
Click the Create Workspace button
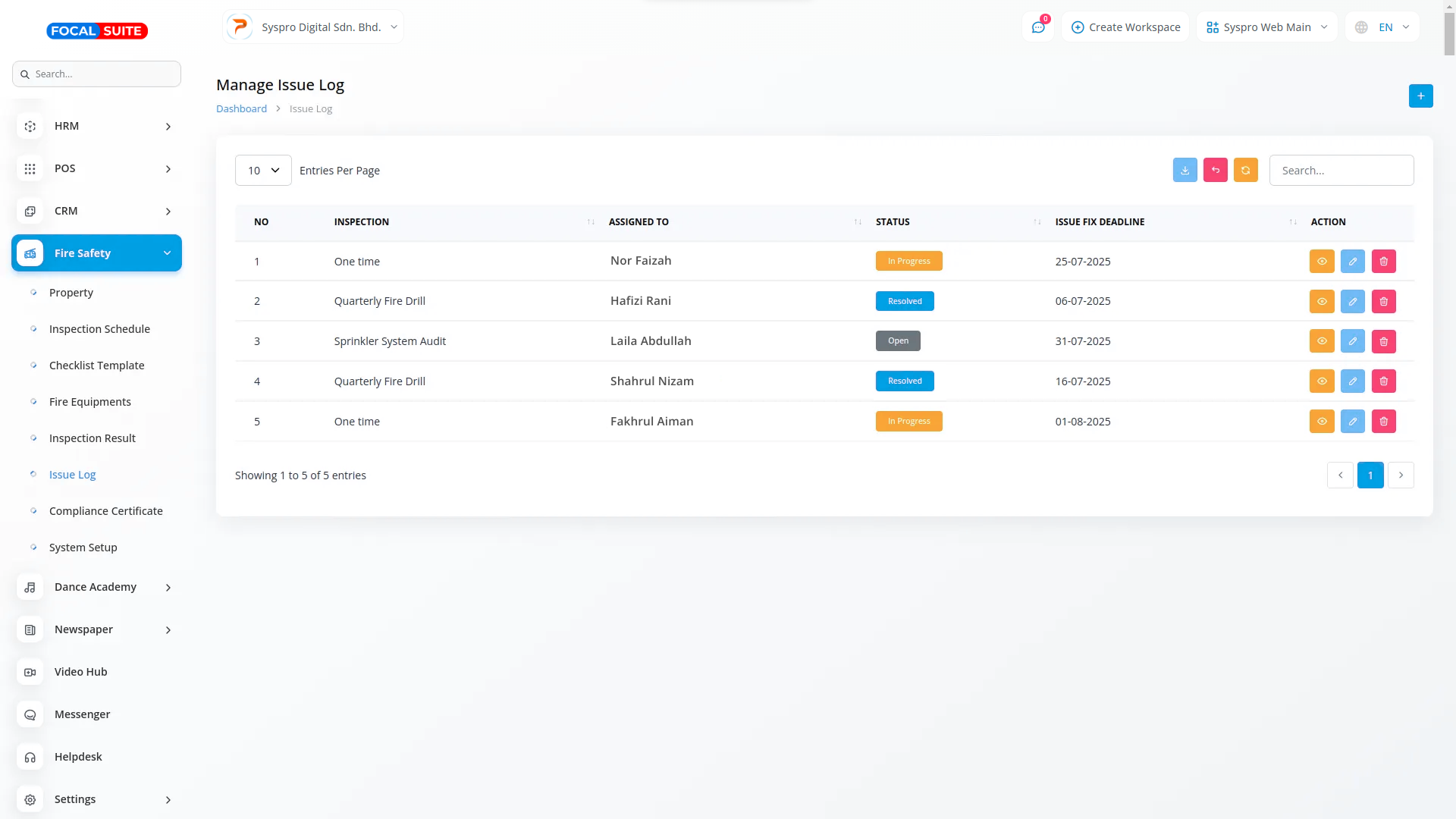point(1125,27)
